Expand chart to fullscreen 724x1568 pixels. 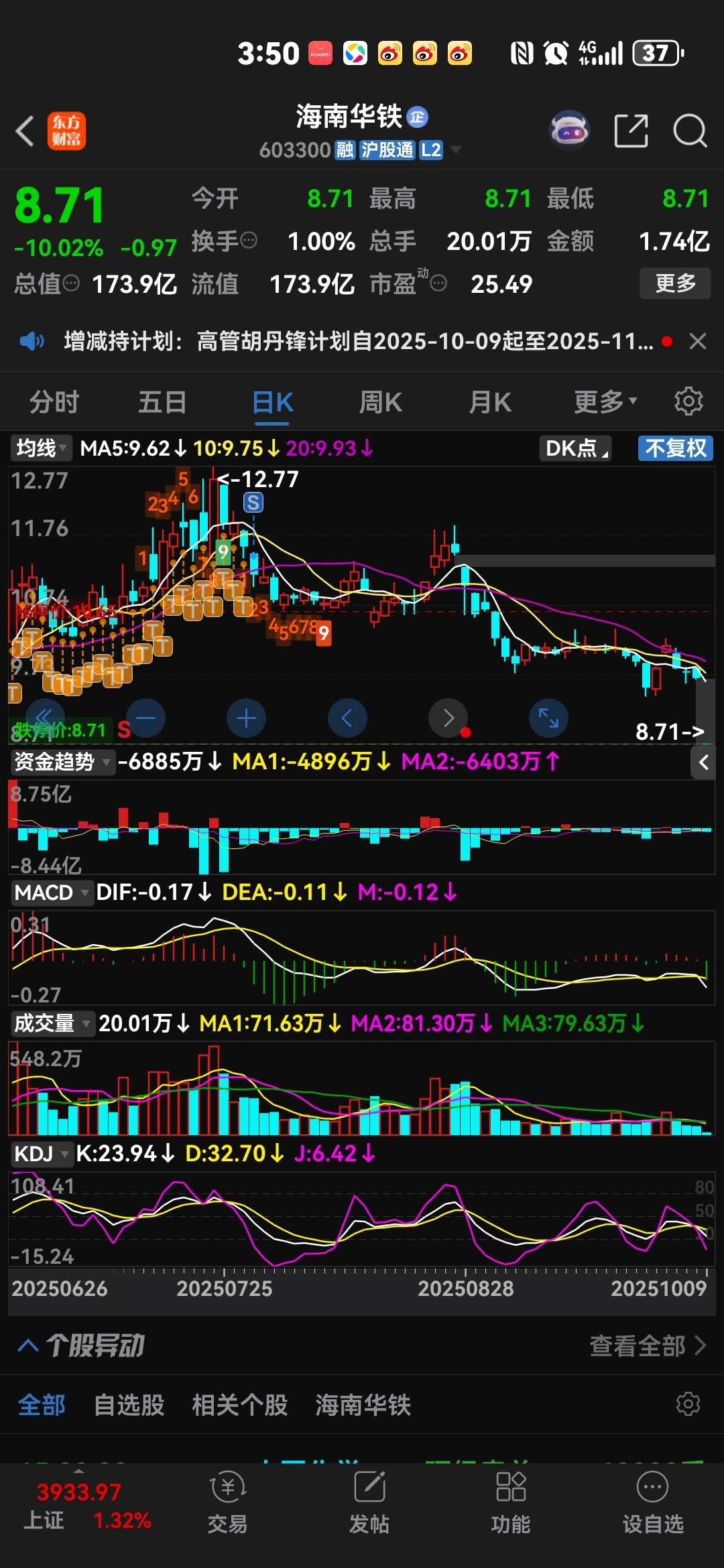pos(548,718)
